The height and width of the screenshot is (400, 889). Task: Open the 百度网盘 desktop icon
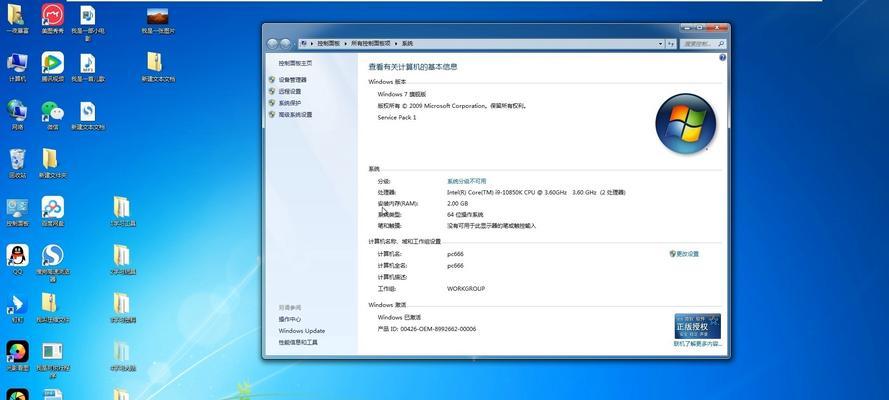tap(53, 212)
